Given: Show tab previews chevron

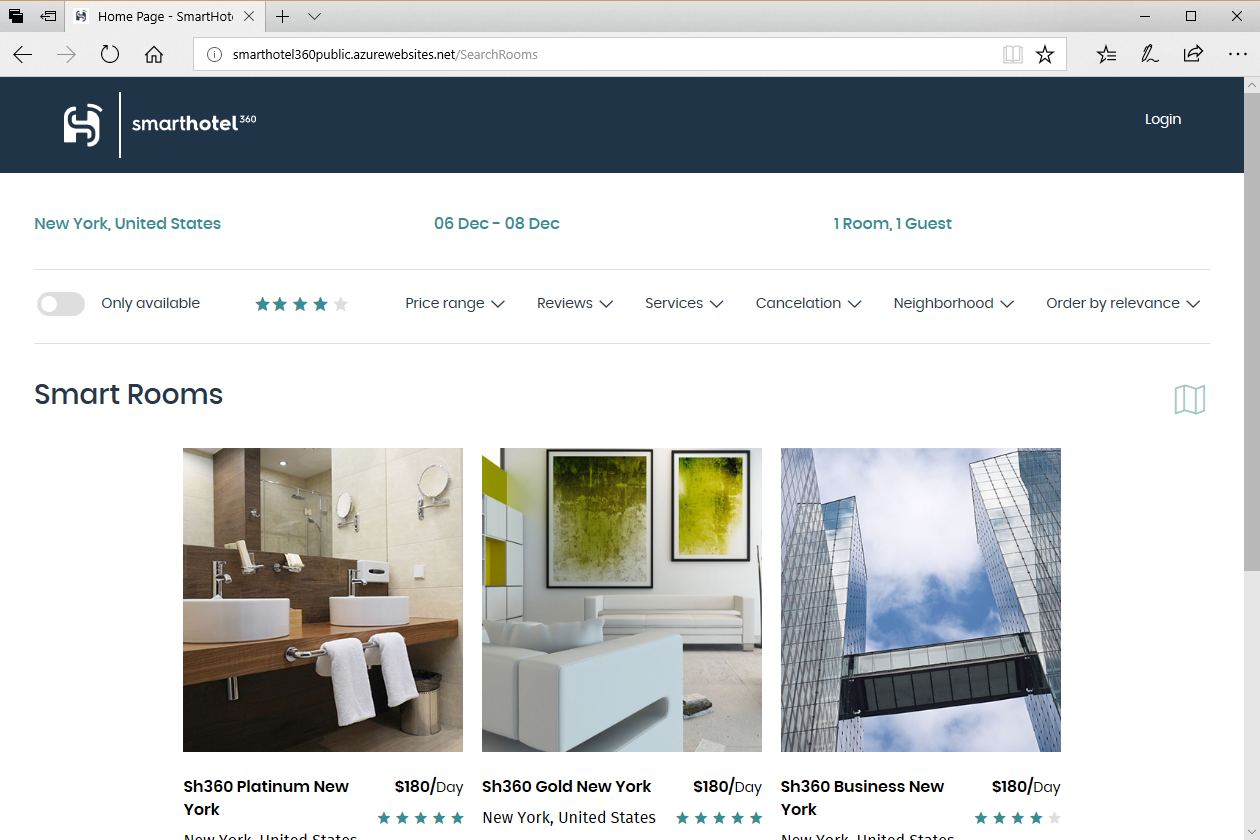Looking at the screenshot, I should point(314,17).
